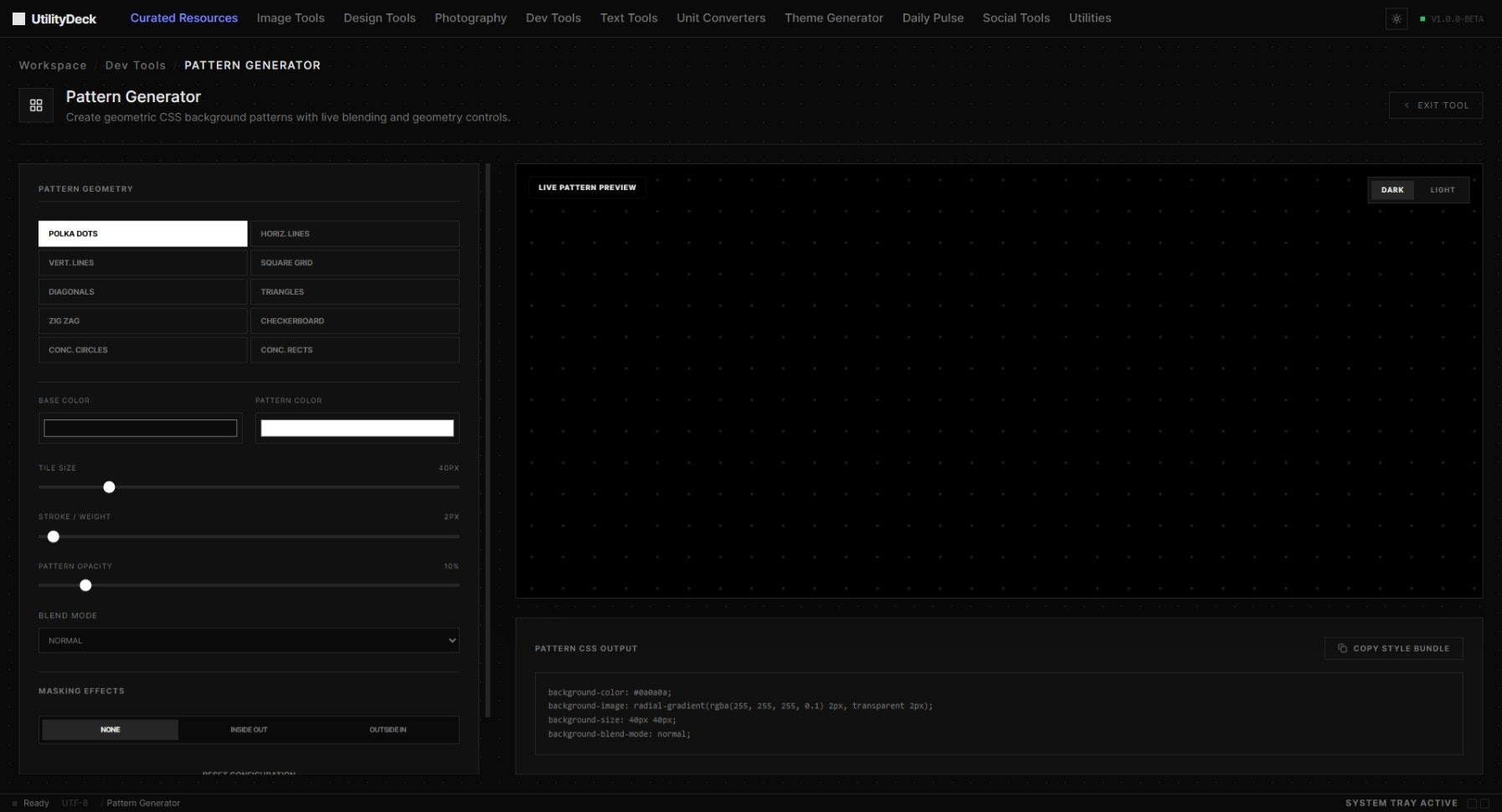Screen dimensions: 1502x812
Task: Choose the Checkerboard pattern option
Action: point(354,321)
